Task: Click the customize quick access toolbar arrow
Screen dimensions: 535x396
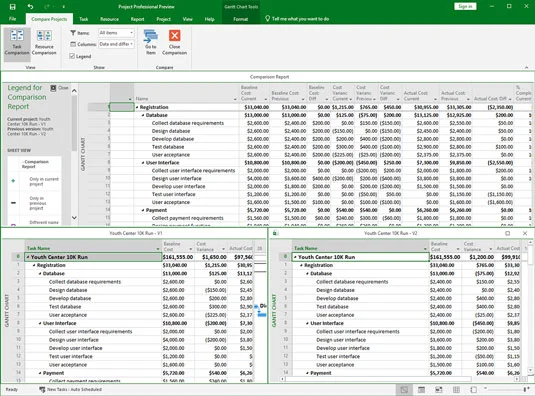Action: [63, 7]
